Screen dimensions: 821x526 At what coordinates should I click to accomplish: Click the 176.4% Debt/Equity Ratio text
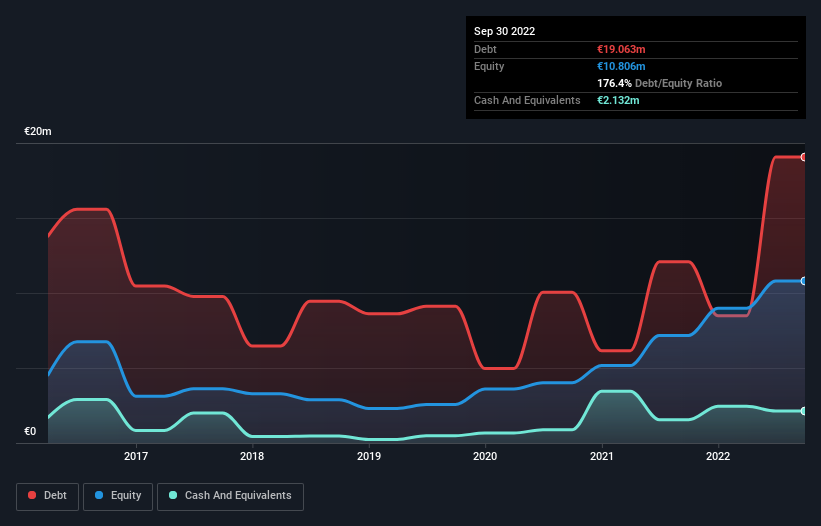pos(659,83)
